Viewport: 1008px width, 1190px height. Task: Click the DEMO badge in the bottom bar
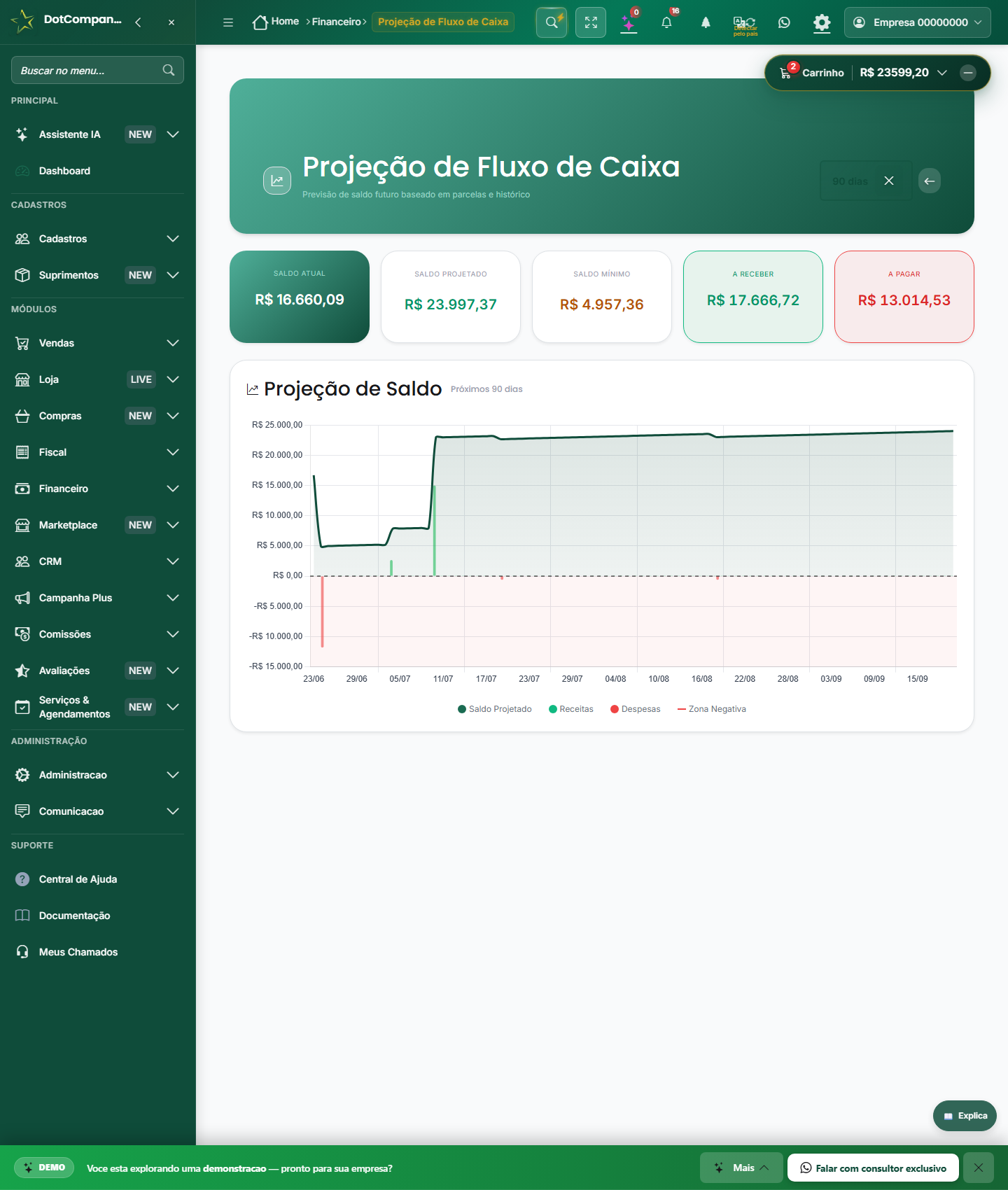click(x=44, y=1168)
